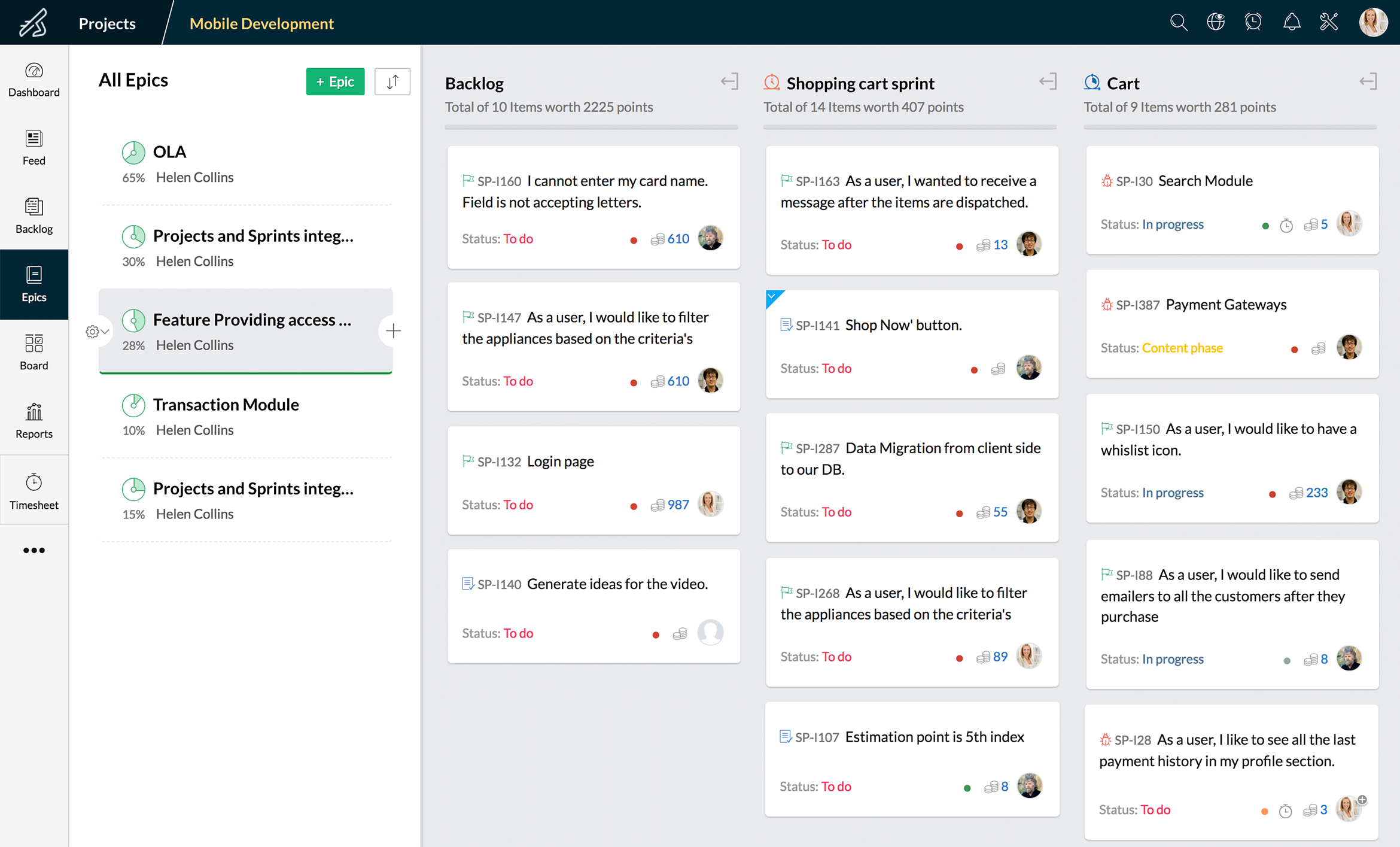Open the In progress status of Search Module

1172,224
